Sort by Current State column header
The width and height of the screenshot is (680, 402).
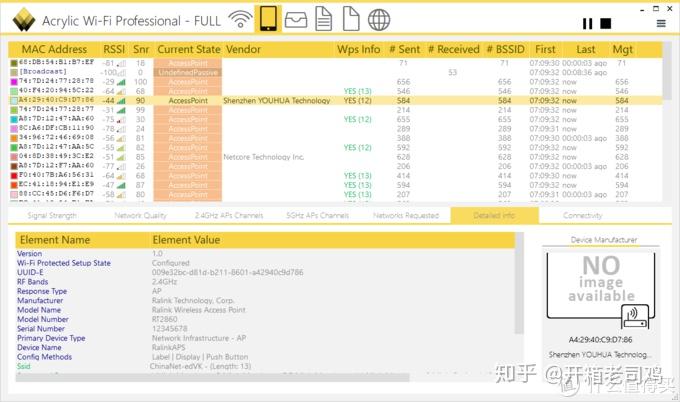[x=189, y=49]
